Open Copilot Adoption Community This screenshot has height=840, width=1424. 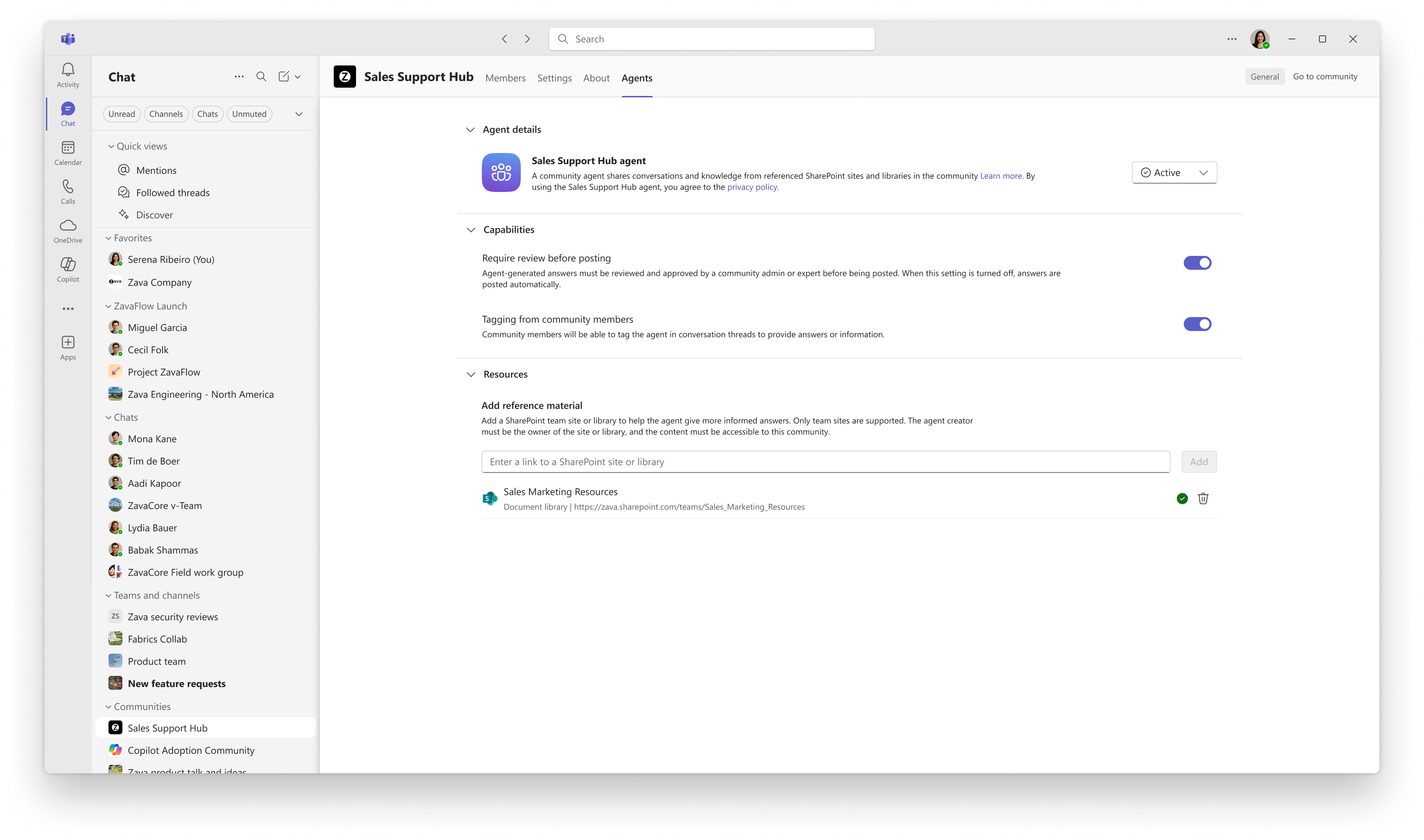(205, 750)
